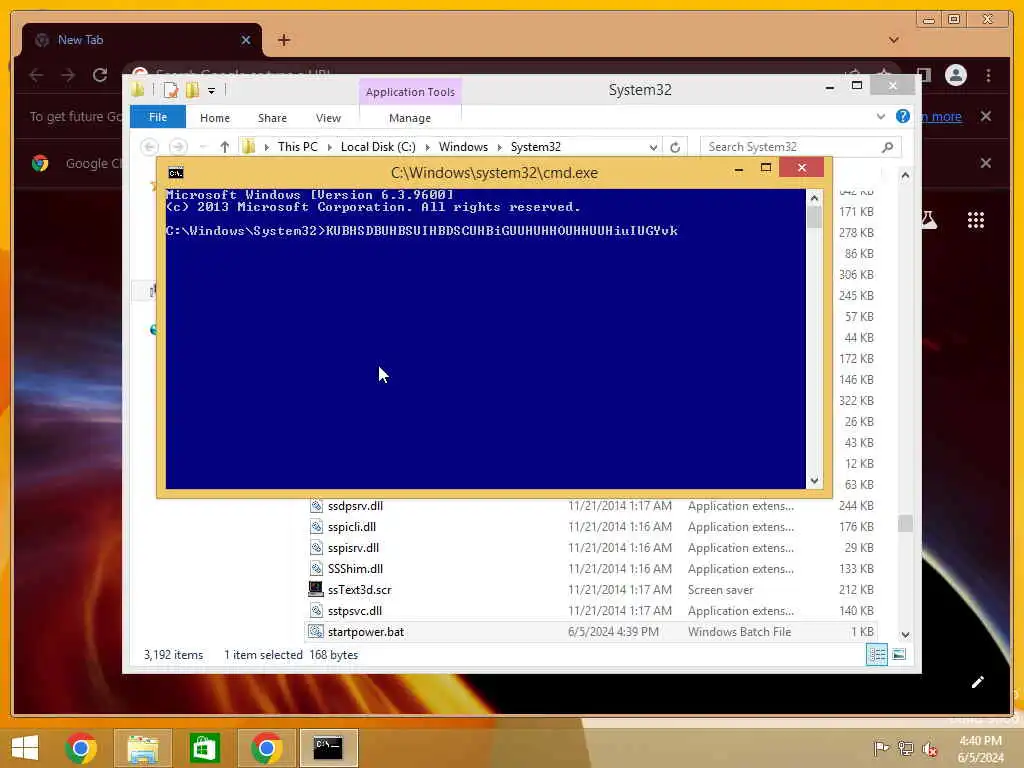Viewport: 1024px width, 768px height.
Task: Open the Share ribbon tab
Action: coord(272,118)
